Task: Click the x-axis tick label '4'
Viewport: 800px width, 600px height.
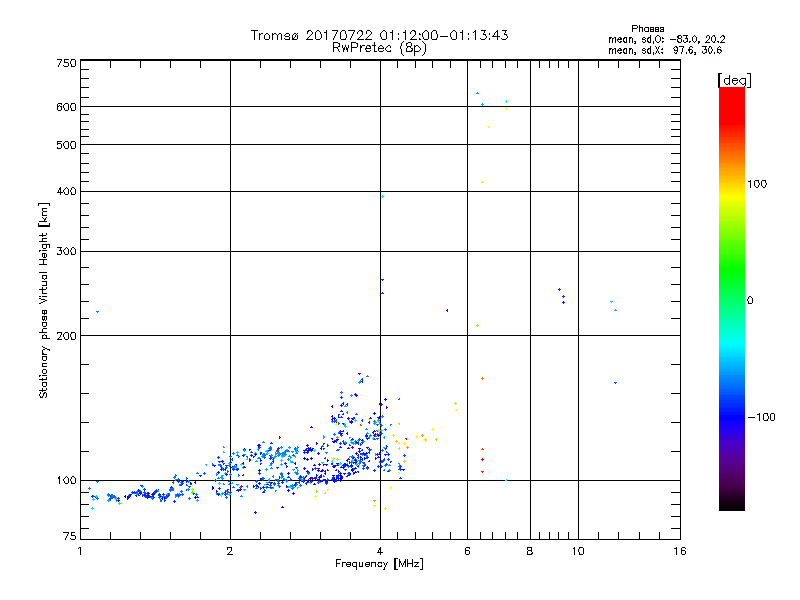Action: pyautogui.click(x=380, y=551)
